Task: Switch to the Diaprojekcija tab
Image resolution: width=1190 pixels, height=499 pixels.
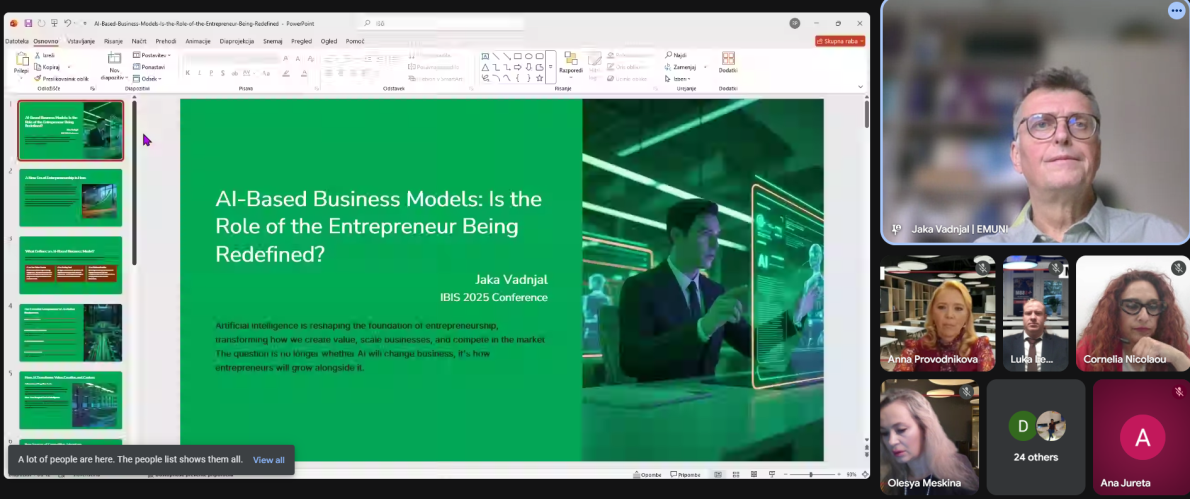Action: (x=237, y=41)
